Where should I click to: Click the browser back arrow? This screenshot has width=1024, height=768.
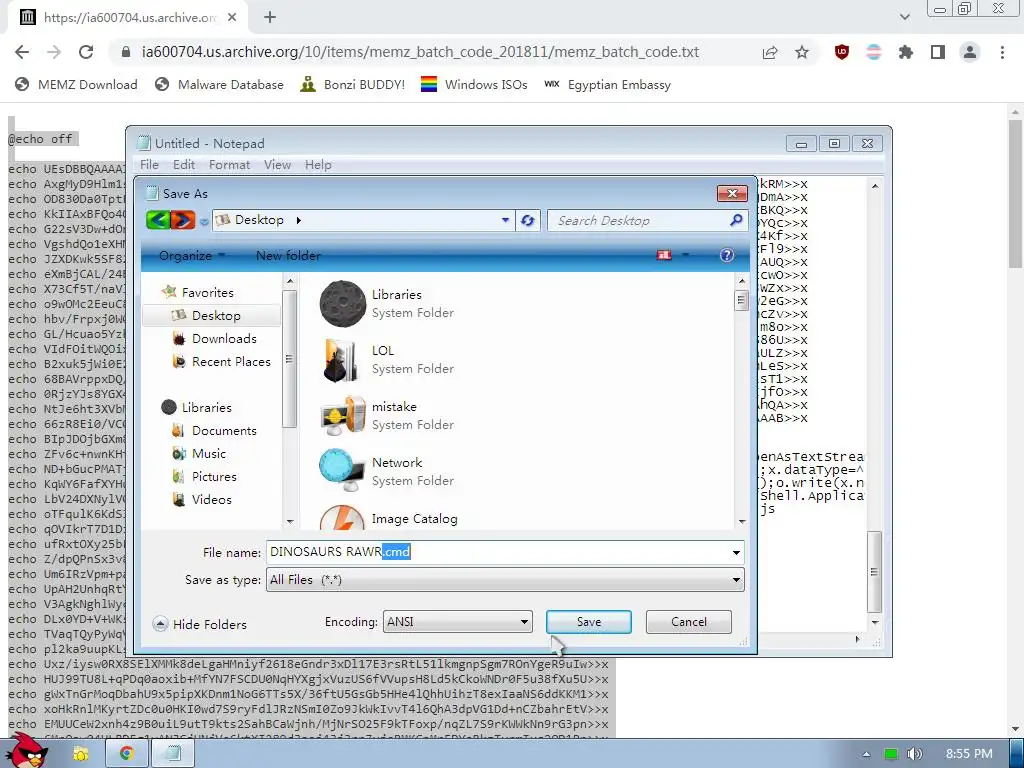22,52
